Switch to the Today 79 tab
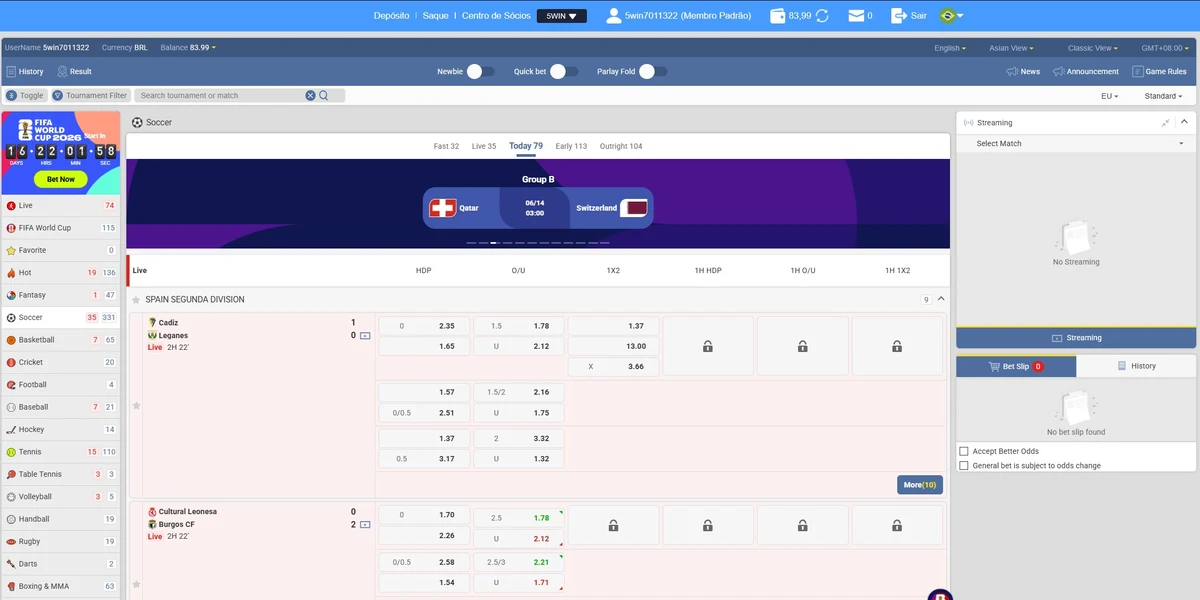This screenshot has height=600, width=1200. point(526,146)
